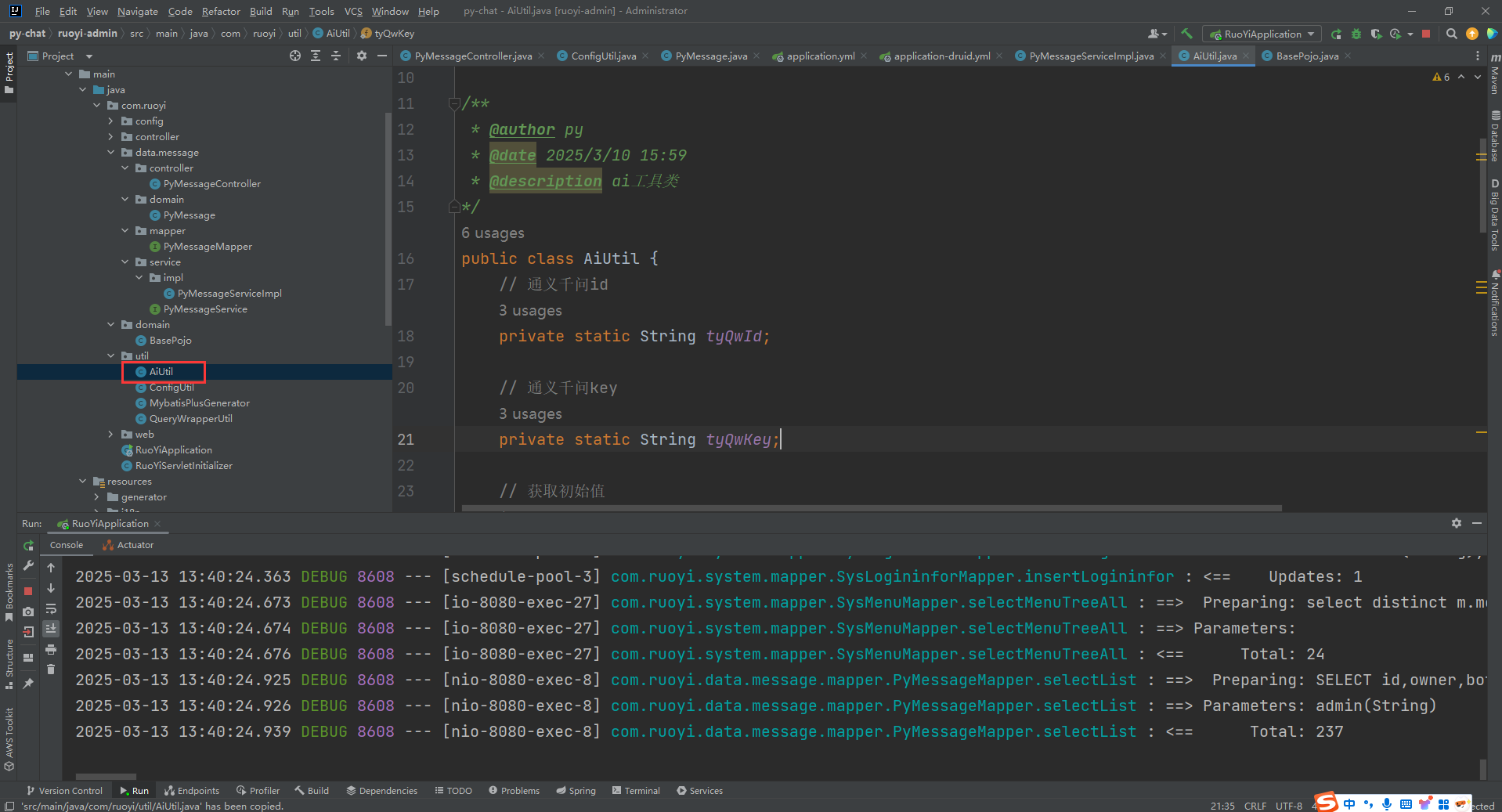Click the down arrow in console toolbar

(x=51, y=588)
